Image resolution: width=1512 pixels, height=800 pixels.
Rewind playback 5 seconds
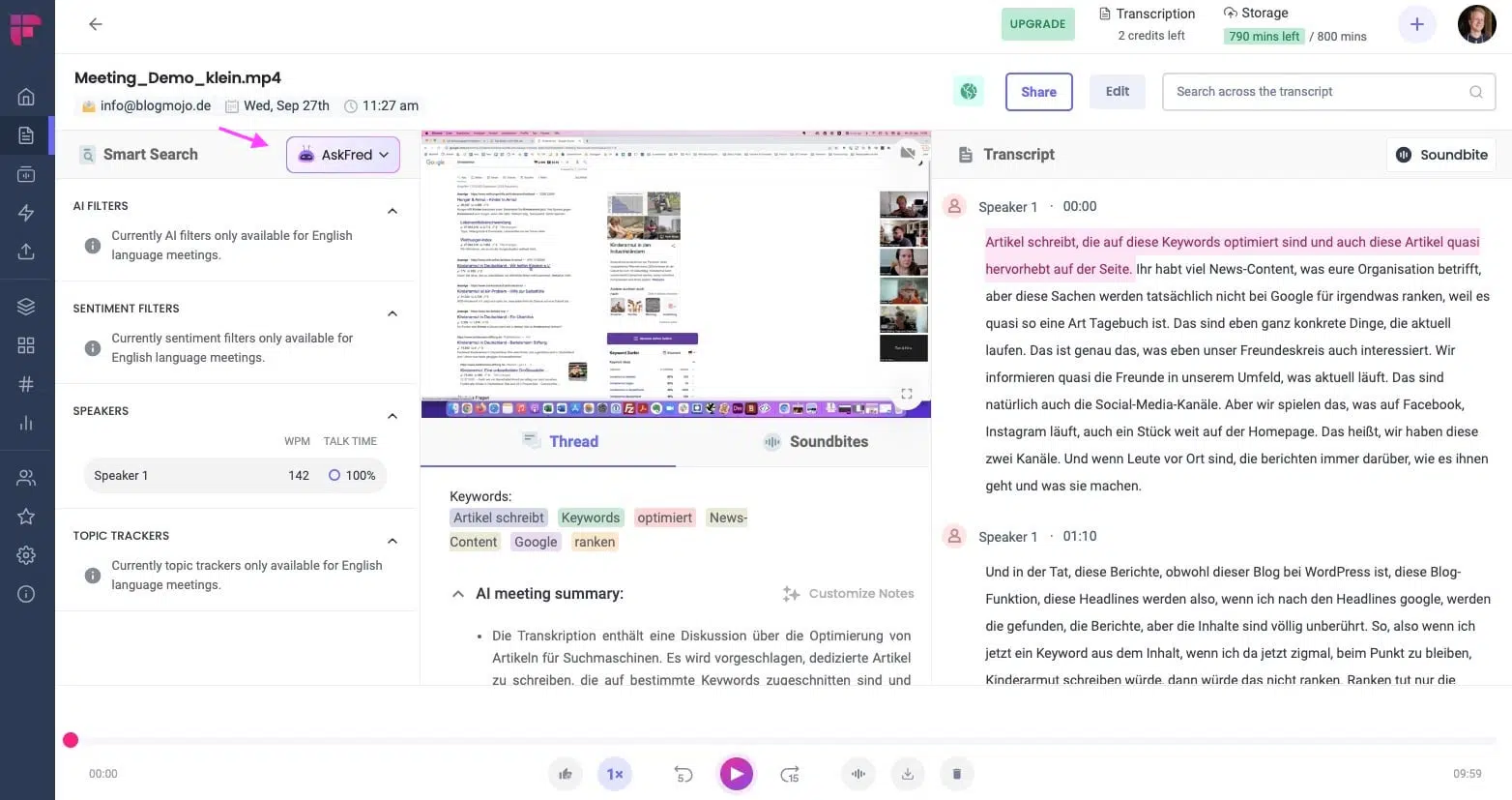(x=683, y=774)
